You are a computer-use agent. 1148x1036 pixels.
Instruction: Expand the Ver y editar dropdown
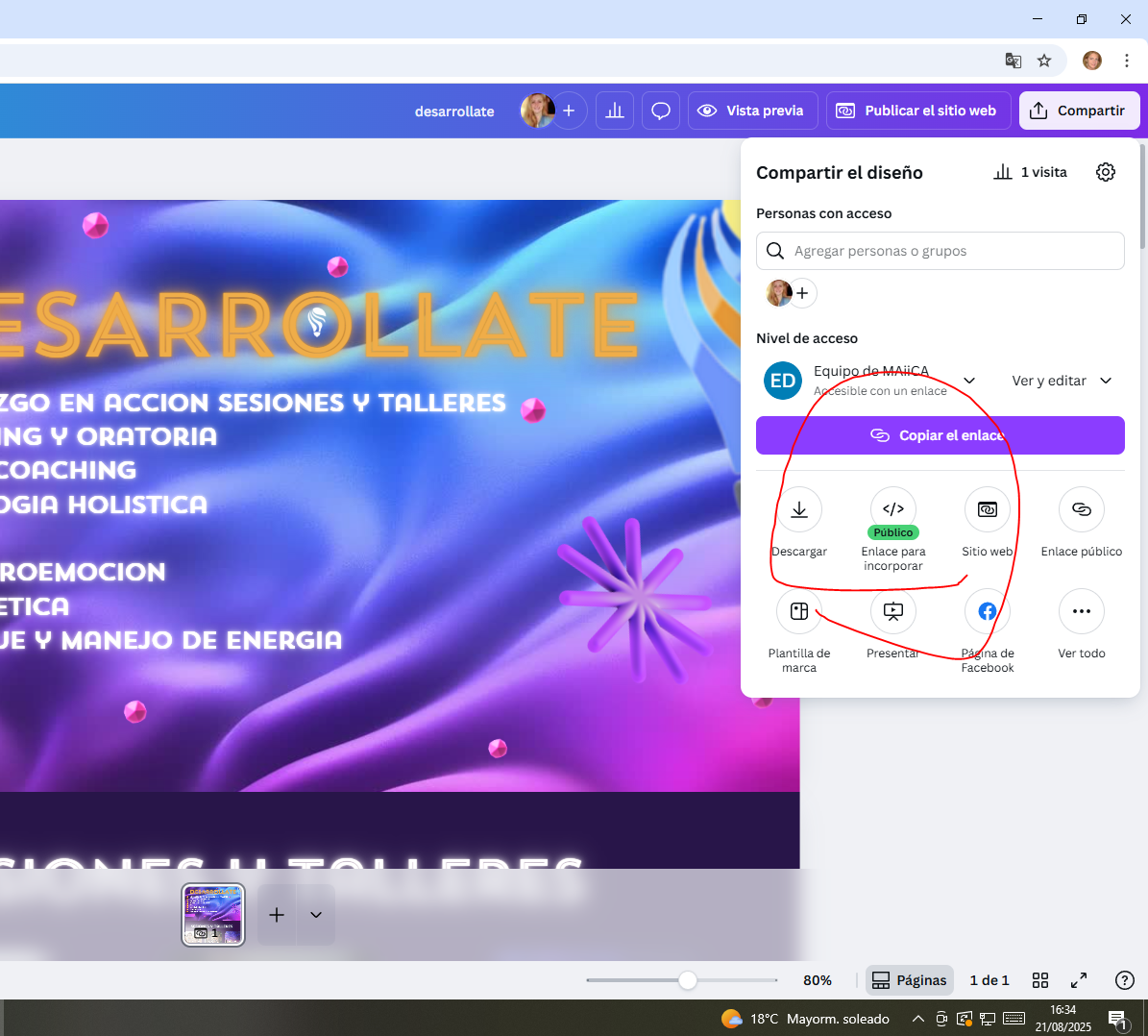[x=1062, y=381]
